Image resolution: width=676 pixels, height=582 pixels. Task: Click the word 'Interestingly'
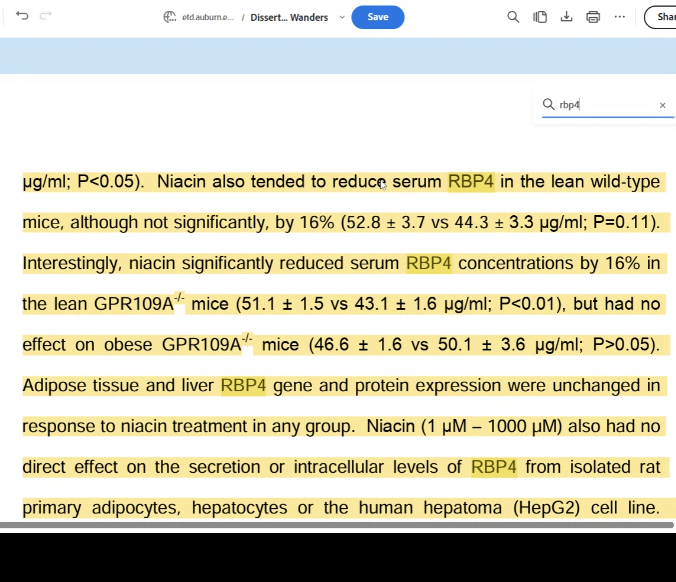pos(72,263)
